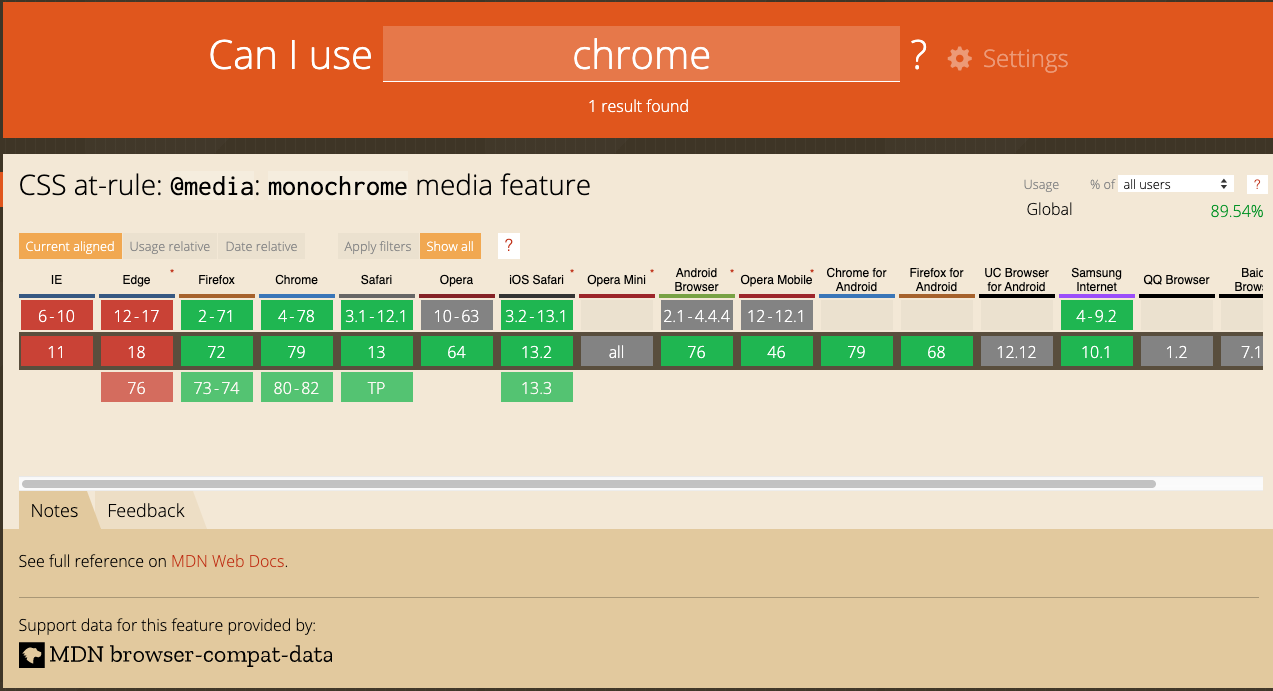Screen dimensions: 1273x691
Task: Focus the search field containing "chrome"
Action: (x=641, y=55)
